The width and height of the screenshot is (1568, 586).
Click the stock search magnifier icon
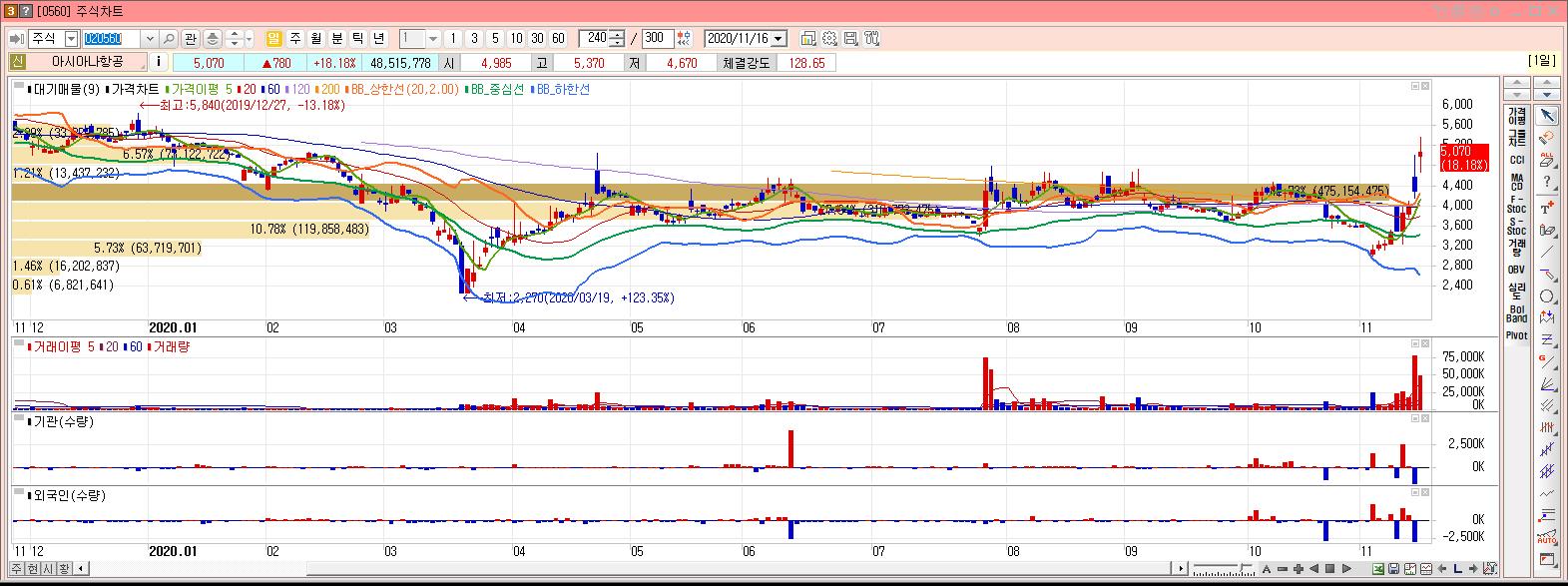(169, 39)
